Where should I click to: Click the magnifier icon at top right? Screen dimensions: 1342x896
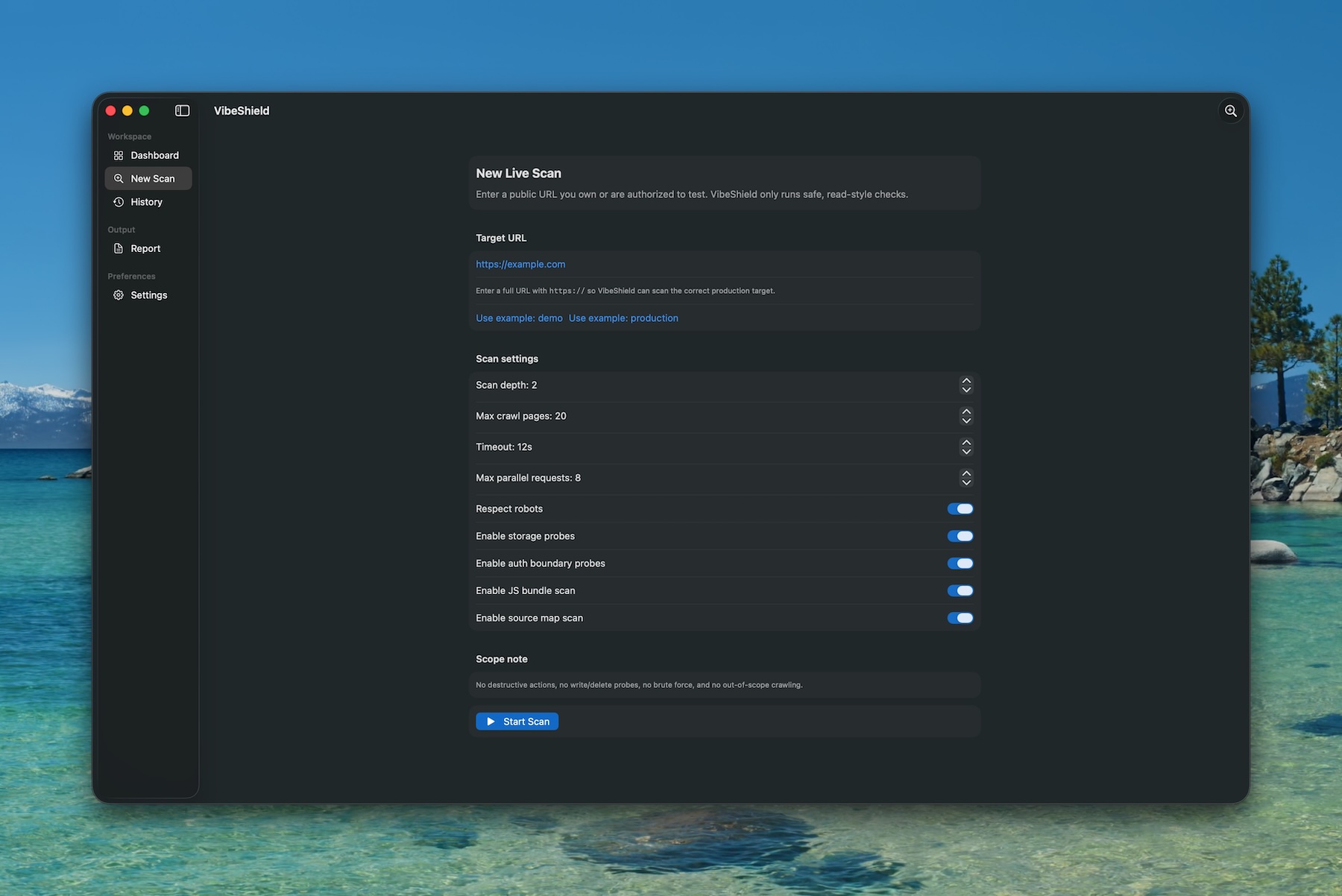[1230, 110]
